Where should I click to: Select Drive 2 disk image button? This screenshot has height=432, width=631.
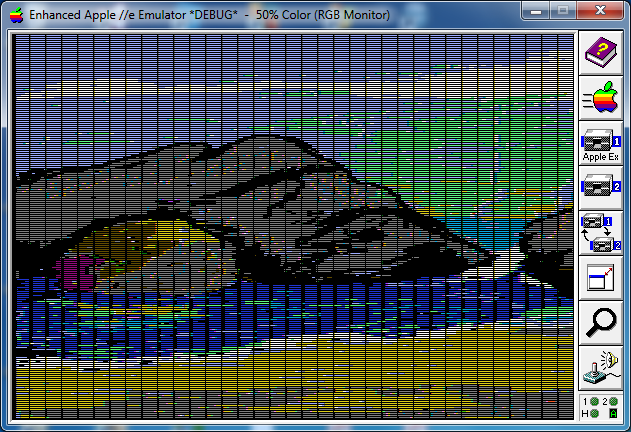[x=600, y=188]
